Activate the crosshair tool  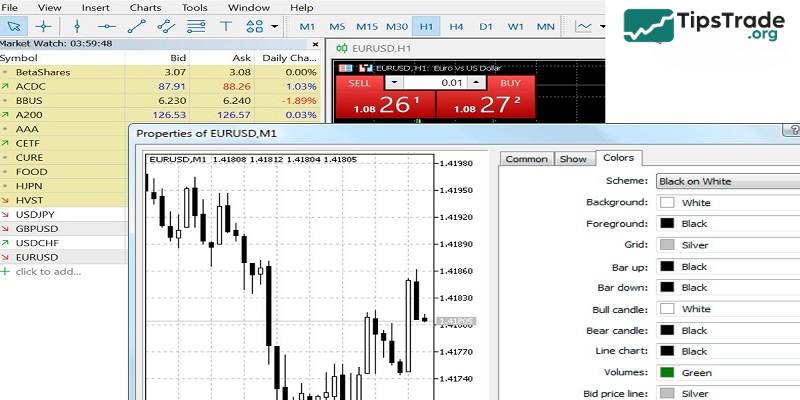click(42, 26)
